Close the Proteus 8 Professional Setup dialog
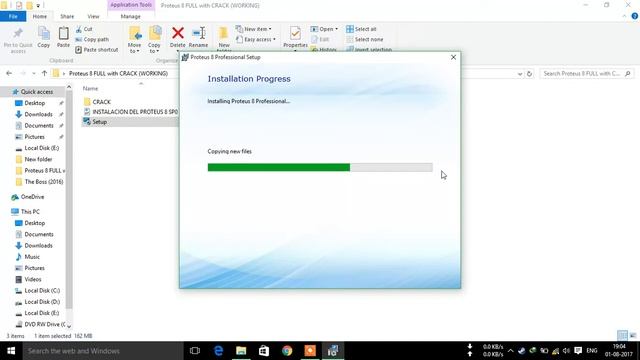The image size is (640, 360). click(x=453, y=57)
